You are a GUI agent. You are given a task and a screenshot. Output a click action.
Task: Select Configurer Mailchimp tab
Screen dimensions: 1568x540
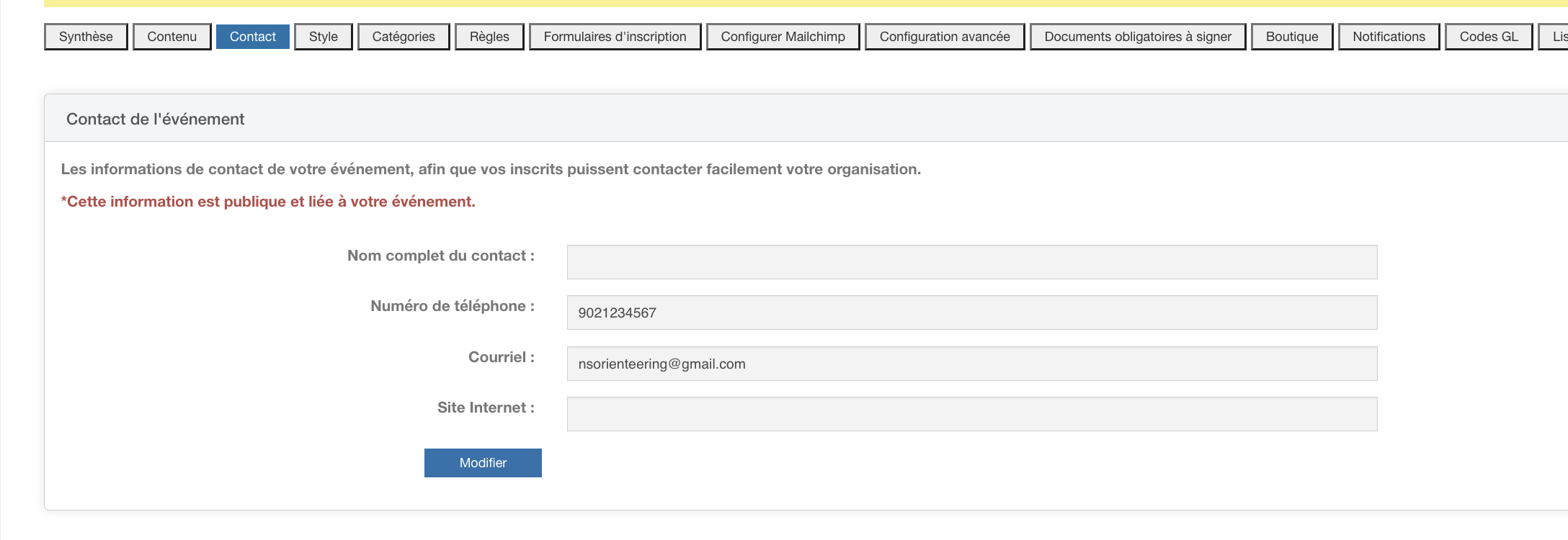(x=783, y=37)
